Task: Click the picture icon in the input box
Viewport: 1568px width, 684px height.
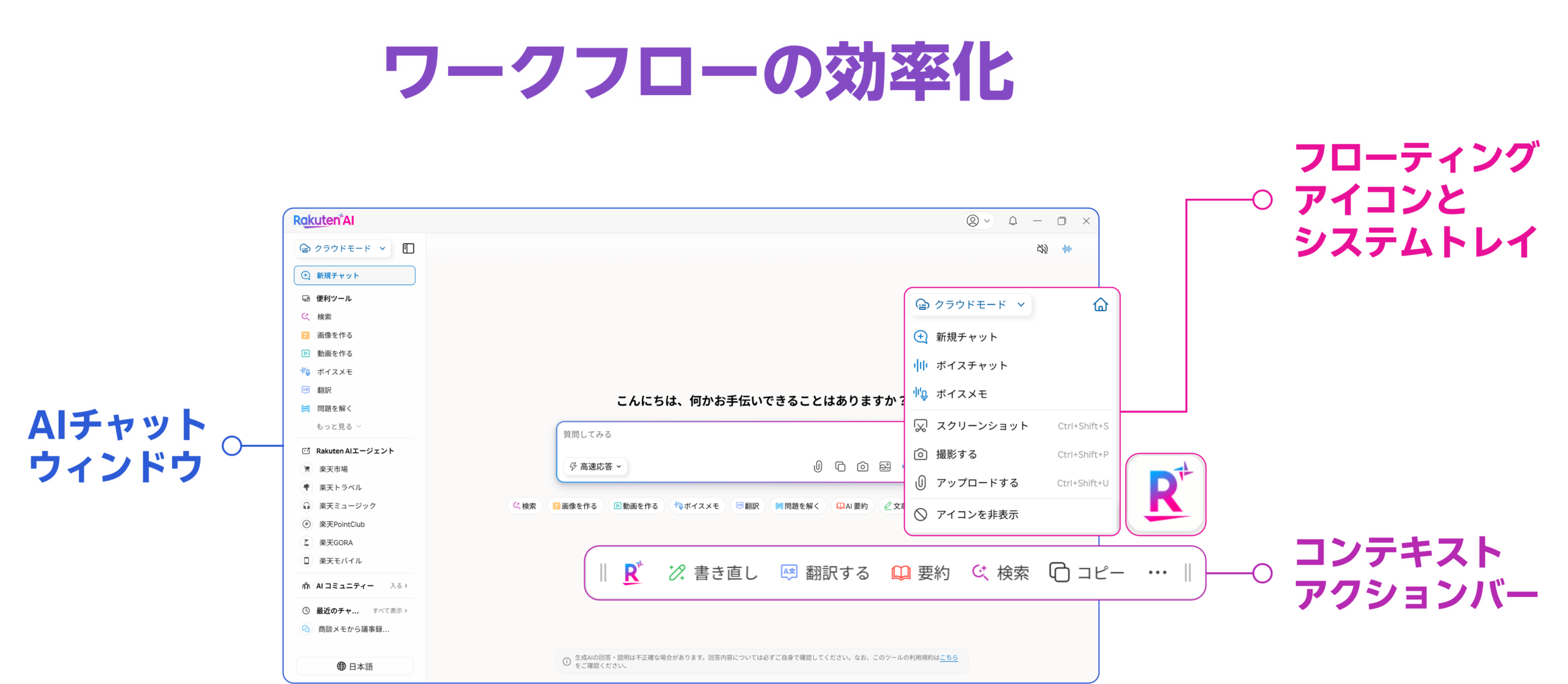Action: point(885,466)
